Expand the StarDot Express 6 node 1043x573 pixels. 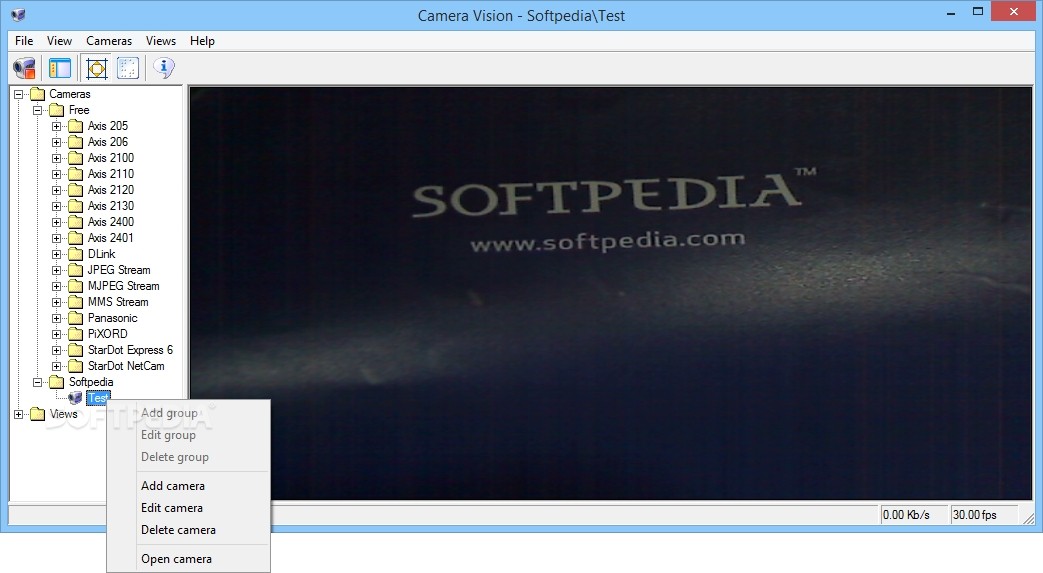[57, 350]
